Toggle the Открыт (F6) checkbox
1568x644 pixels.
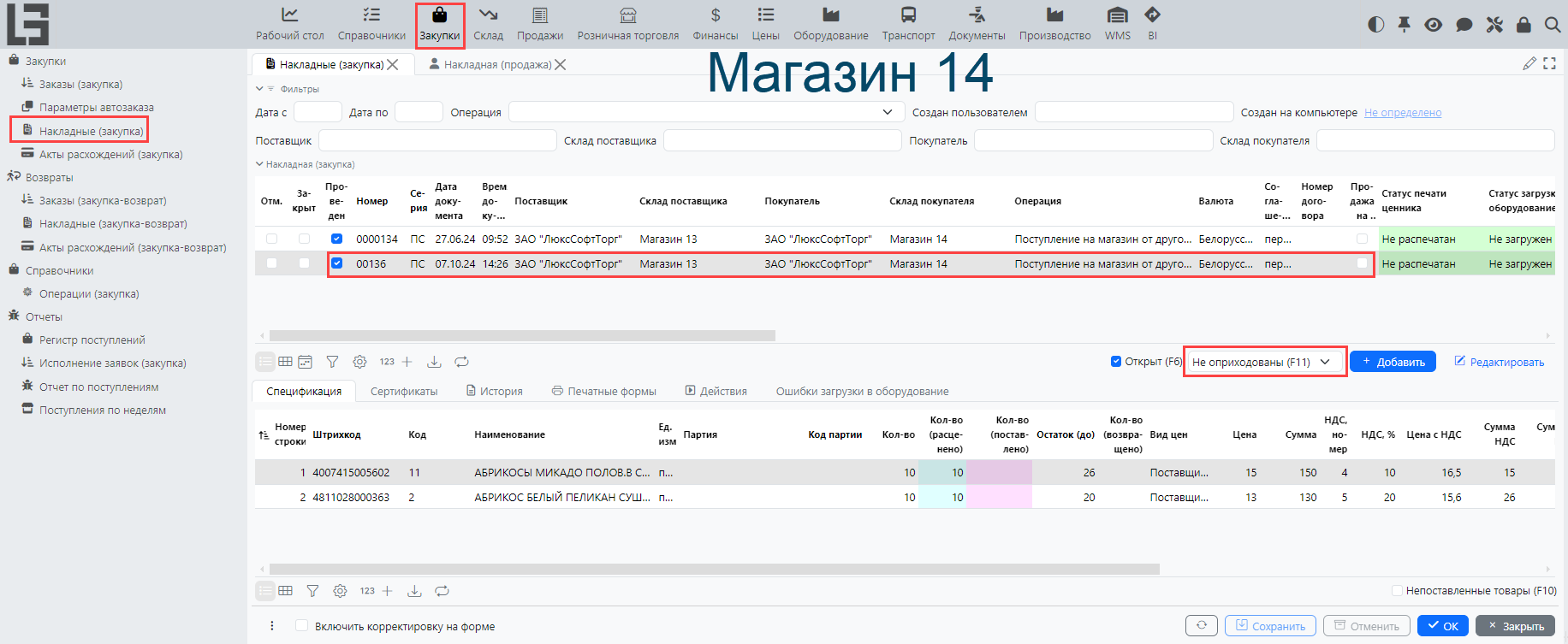pos(1116,362)
